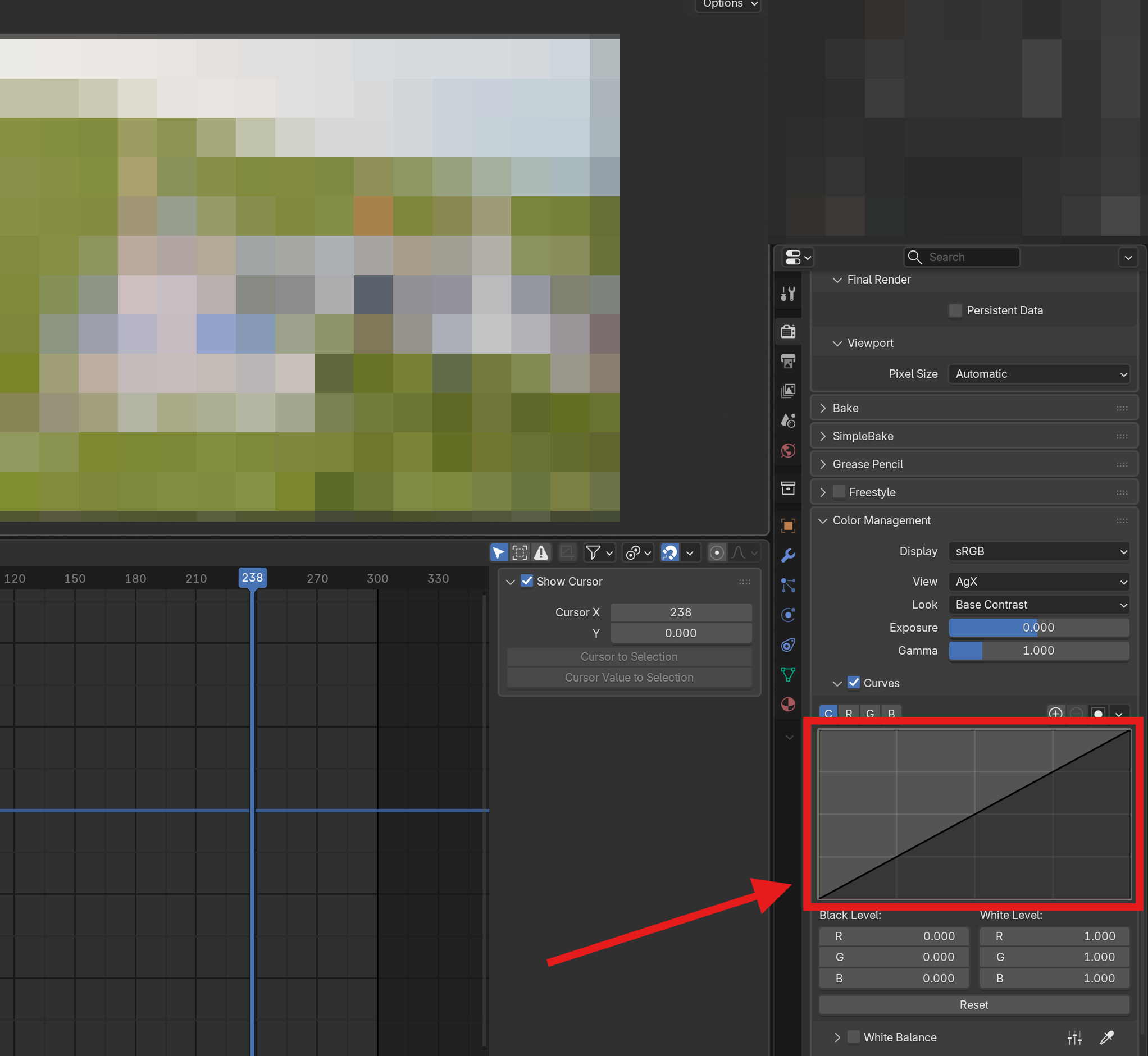This screenshot has height=1056, width=1148.
Task: Open the filters funnel dropdown
Action: (599, 552)
